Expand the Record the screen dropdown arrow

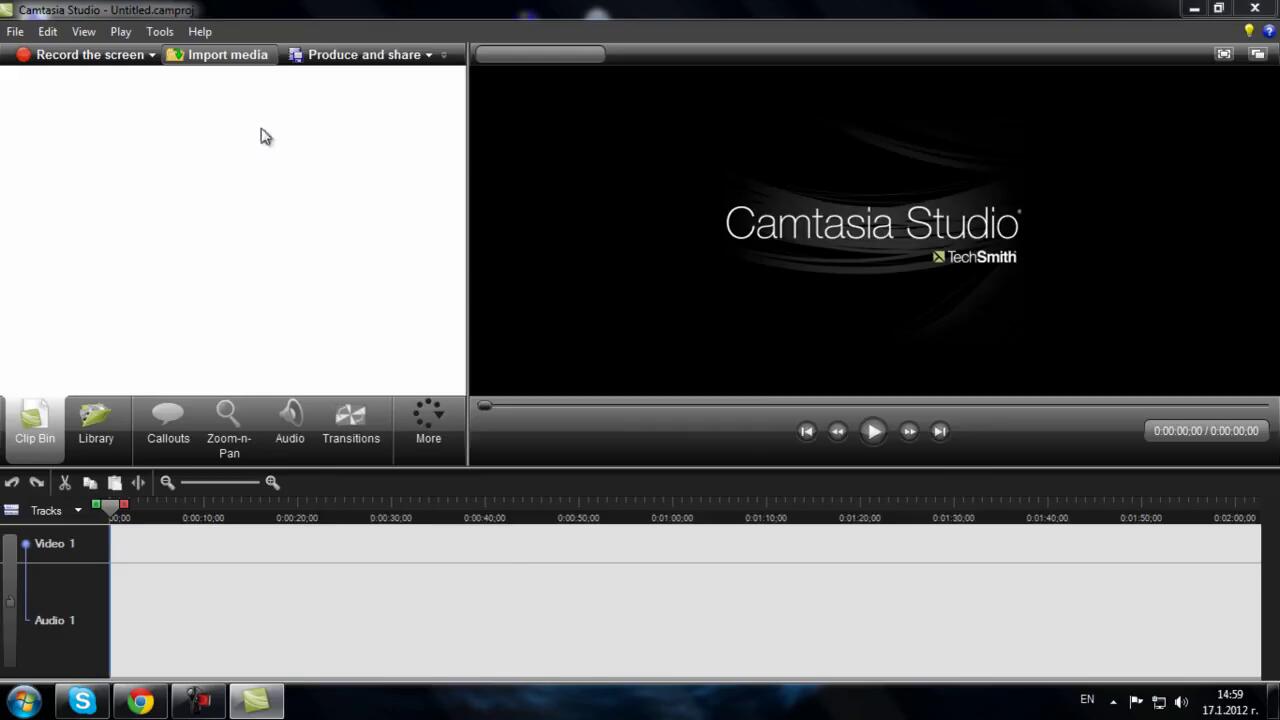(152, 55)
